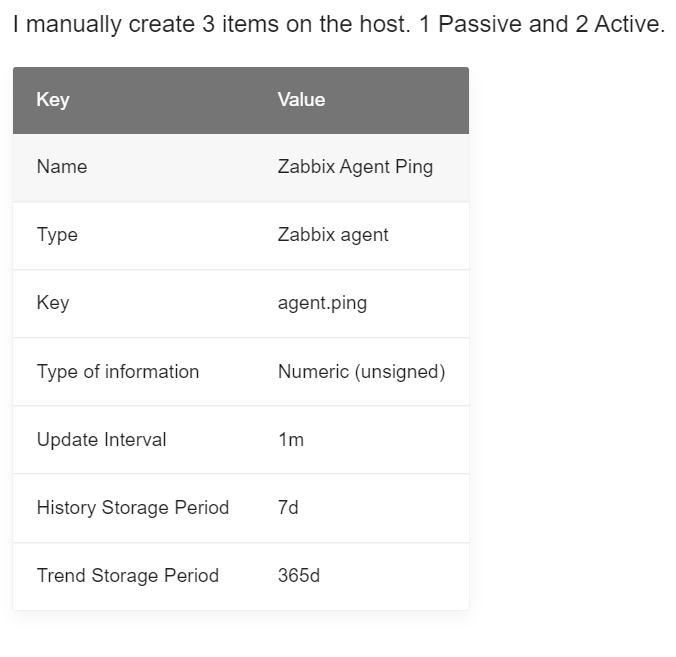Screen dimensions: 676x657
Task: Click the Update Interval label
Action: point(101,440)
